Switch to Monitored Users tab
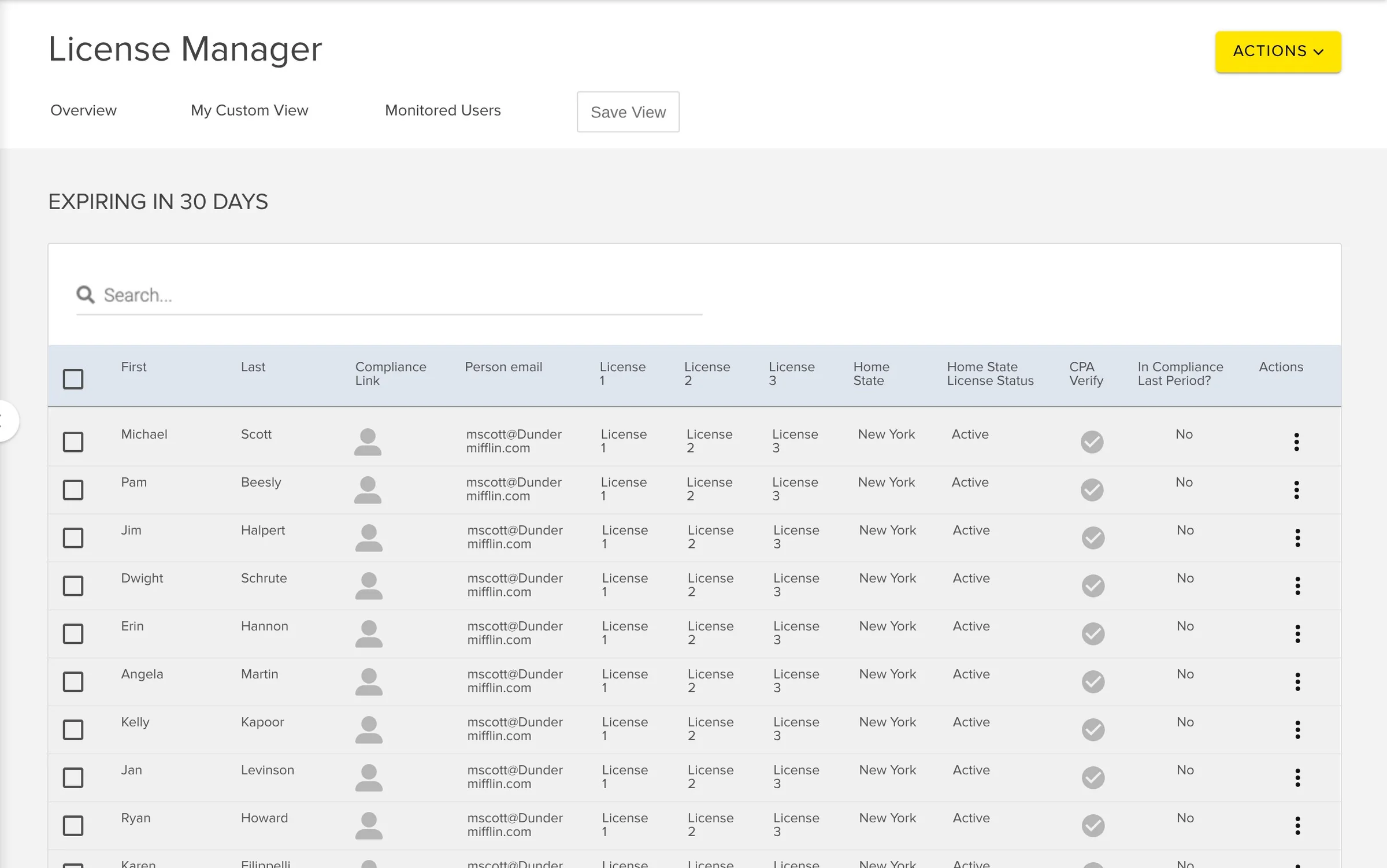1387x868 pixels. pyautogui.click(x=443, y=110)
